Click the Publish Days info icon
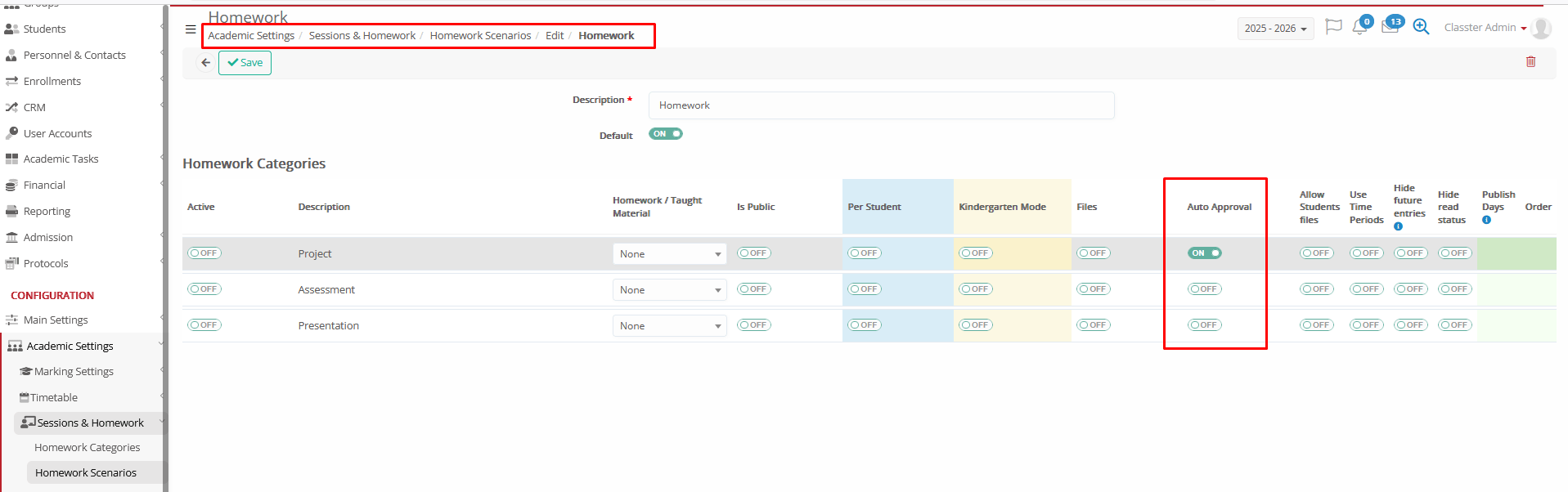Viewport: 1568px width, 492px height. click(x=1486, y=220)
